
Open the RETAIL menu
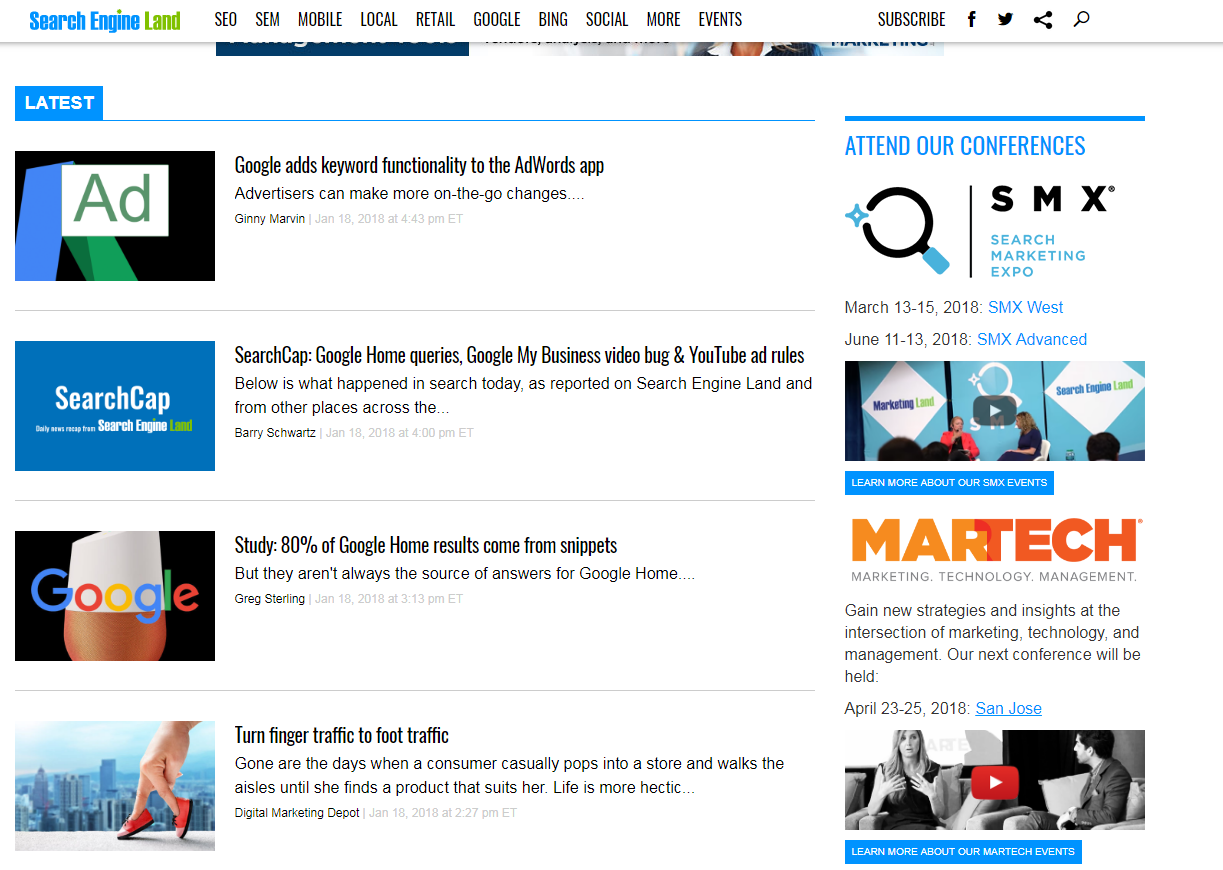click(x=435, y=19)
